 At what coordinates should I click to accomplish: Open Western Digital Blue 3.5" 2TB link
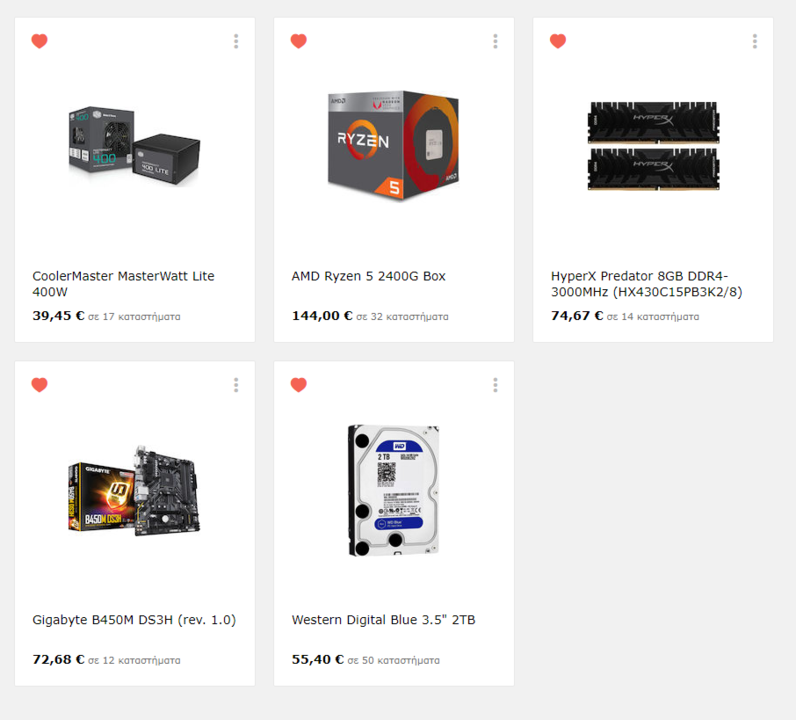click(x=383, y=620)
